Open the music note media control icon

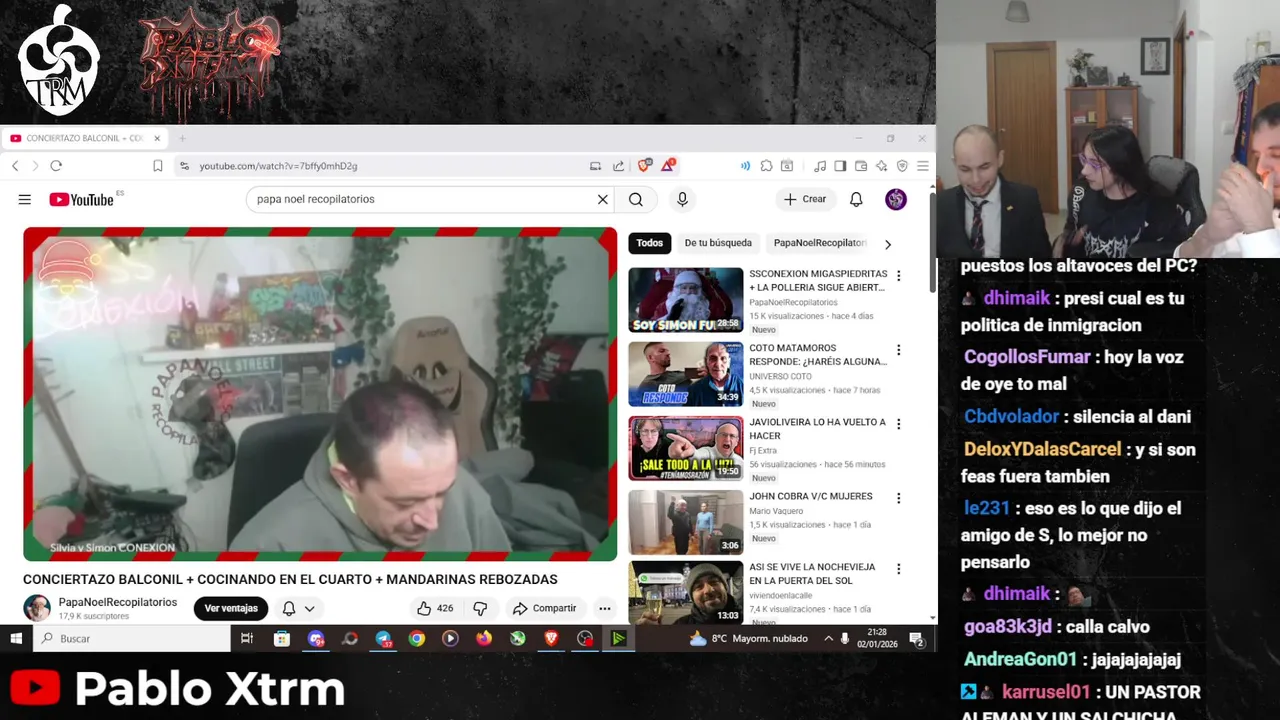[820, 166]
